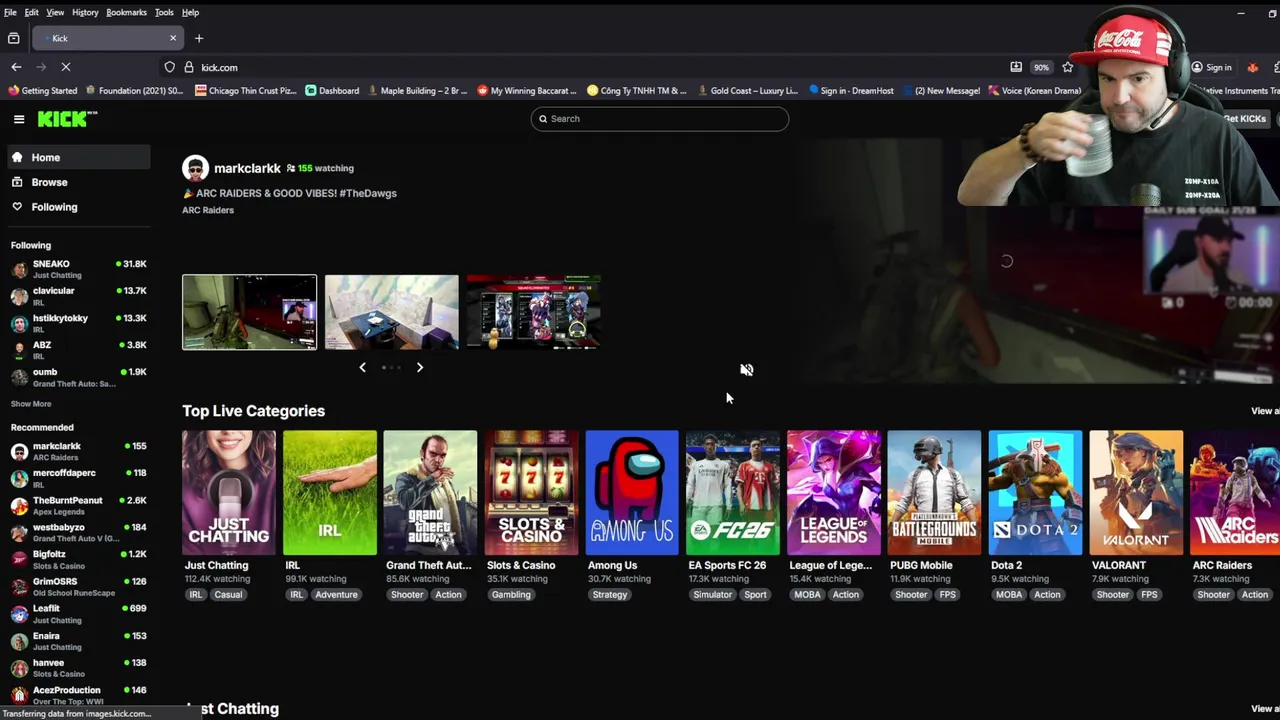The image size is (1280, 720).
Task: Click the Kick search field
Action: coord(659,119)
